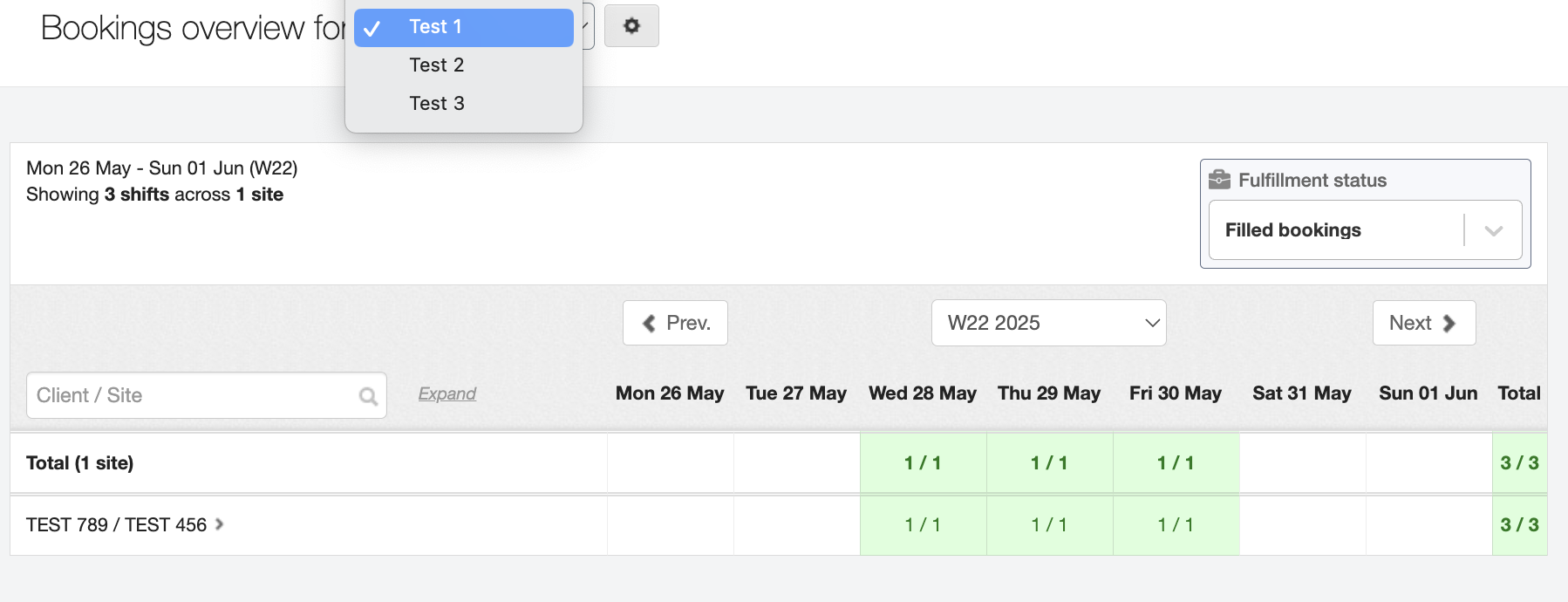Open the W22 2025 week selector
1568x602 pixels.
(1048, 323)
